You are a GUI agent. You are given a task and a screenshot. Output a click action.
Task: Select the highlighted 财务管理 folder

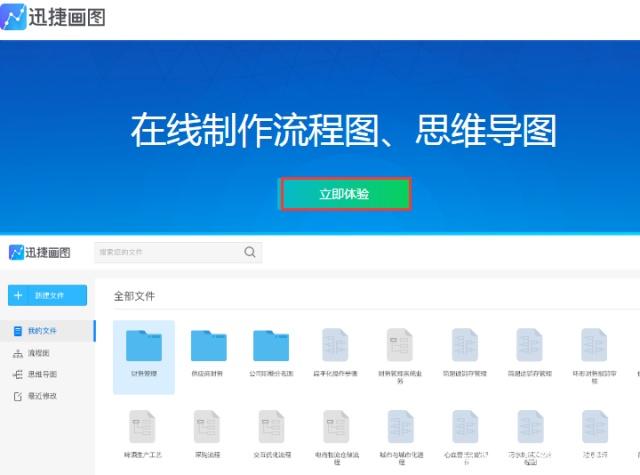point(144,357)
